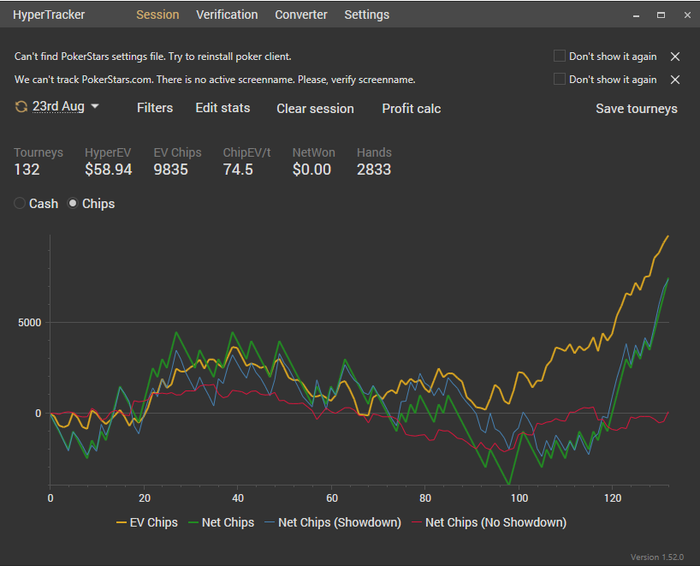Toggle the EV Chips legend swatch
Viewport: 700px width, 566px height.
[x=122, y=523]
